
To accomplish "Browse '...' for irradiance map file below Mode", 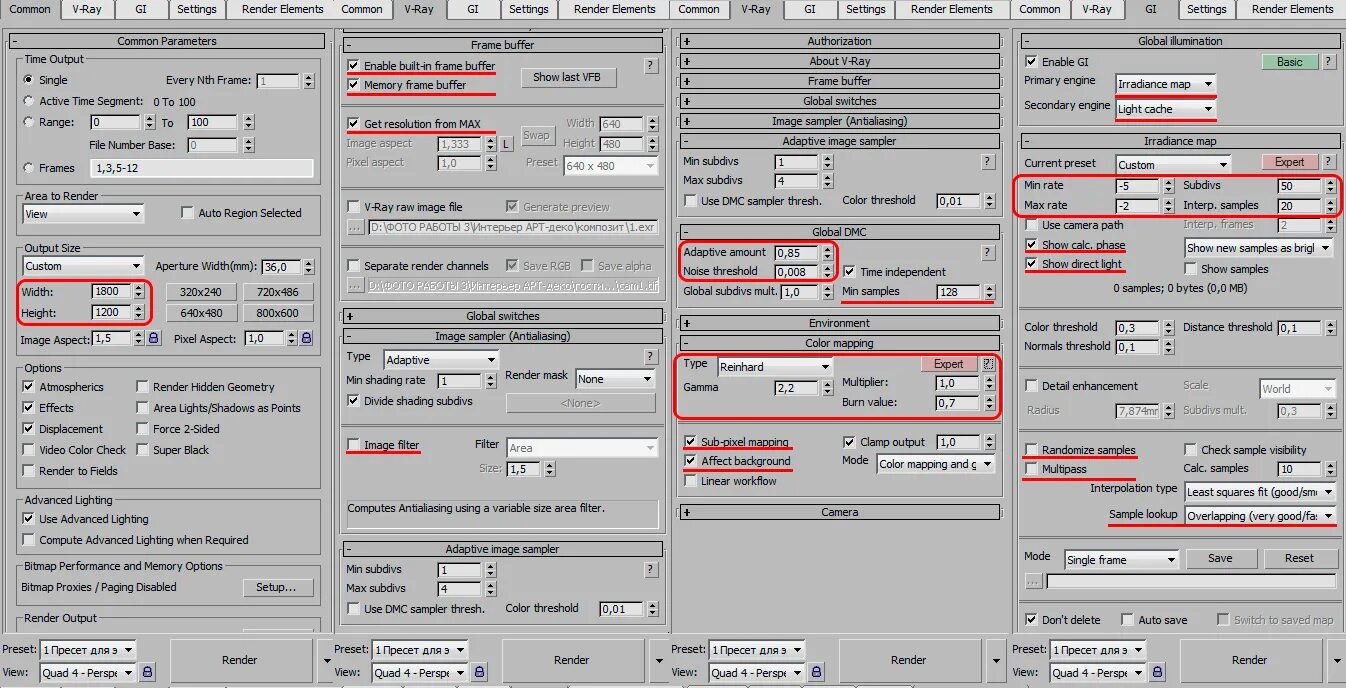I will click(x=1034, y=581).
